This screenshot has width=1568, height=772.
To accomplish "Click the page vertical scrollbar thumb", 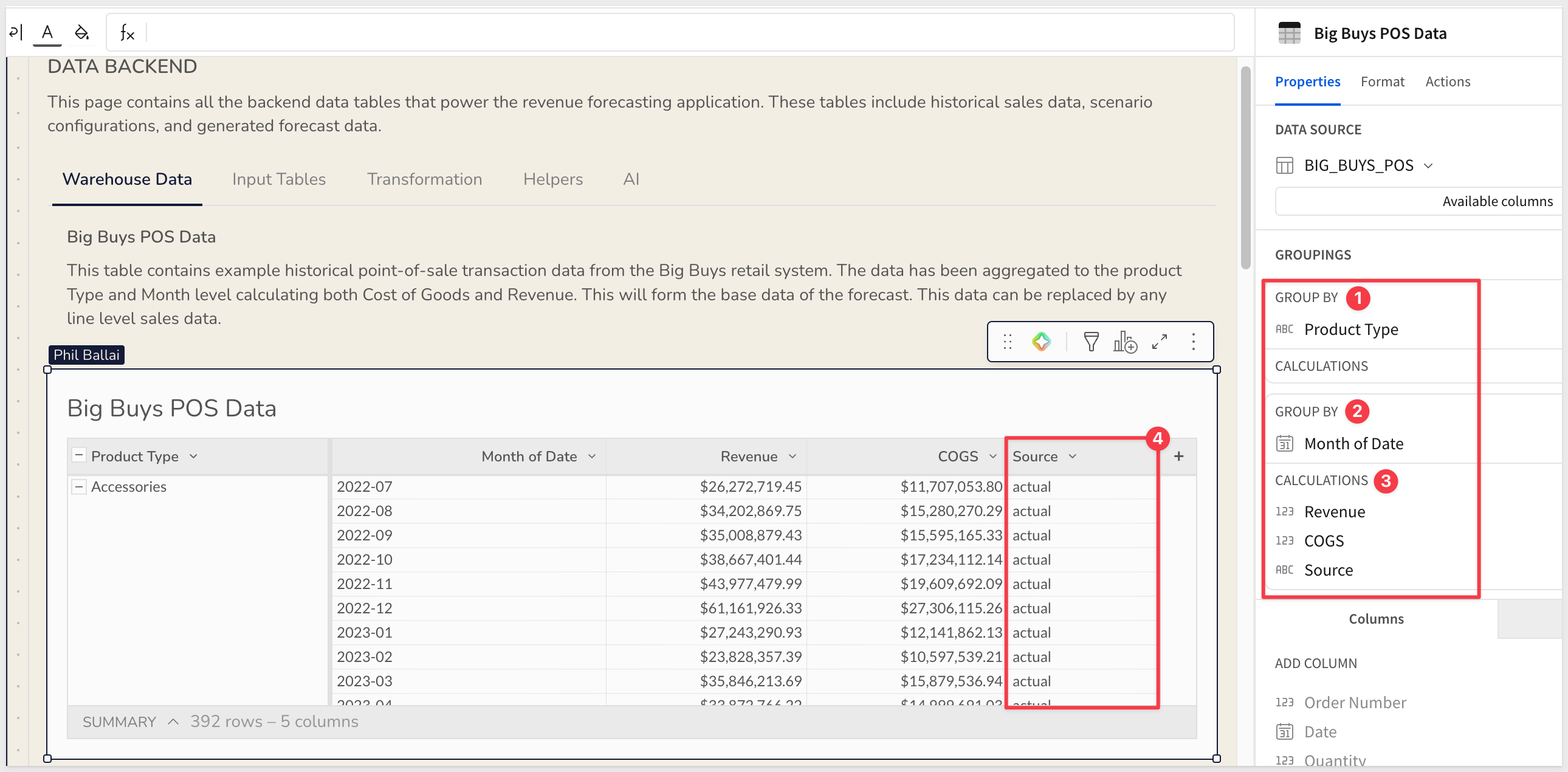I will point(1245,168).
